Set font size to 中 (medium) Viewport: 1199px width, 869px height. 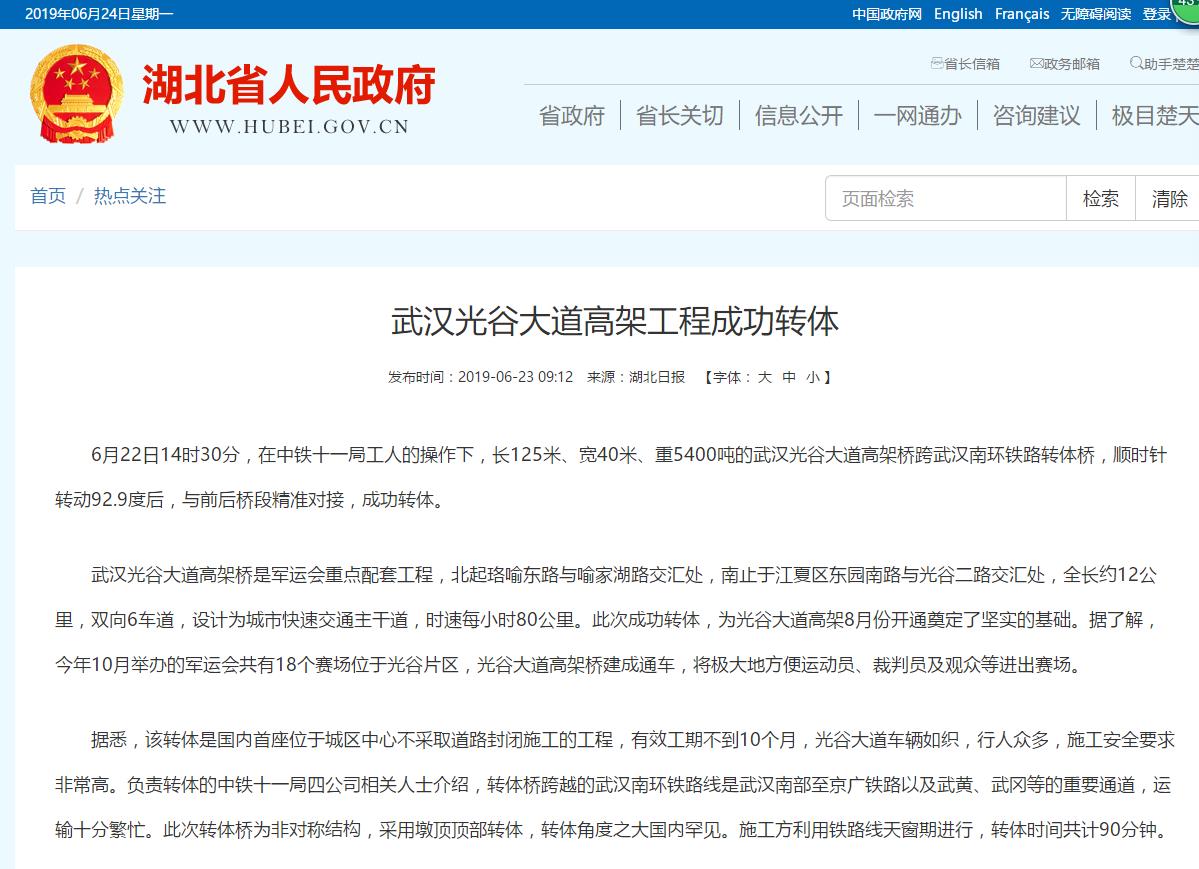(789, 377)
